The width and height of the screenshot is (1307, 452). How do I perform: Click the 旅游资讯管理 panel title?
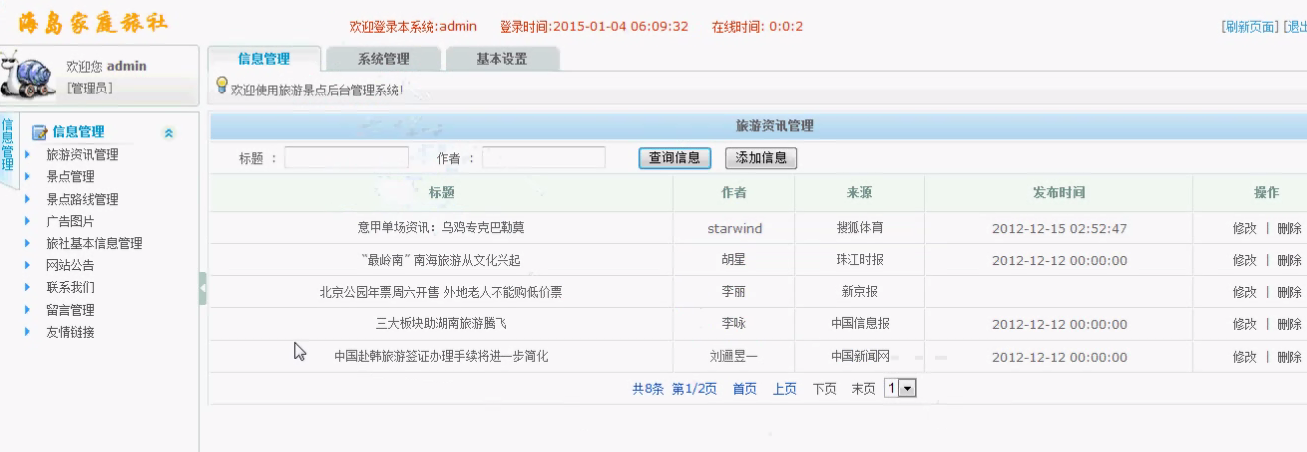click(x=774, y=126)
